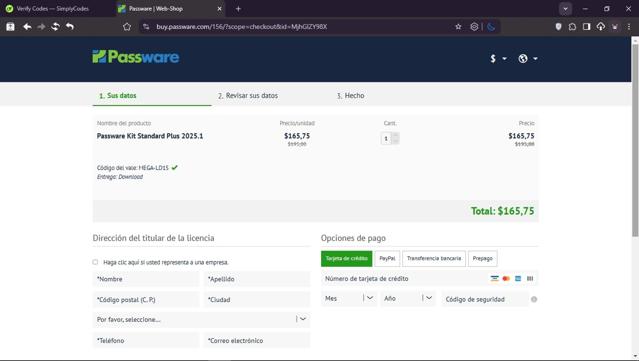Image resolution: width=639 pixels, height=361 pixels.
Task: Click the Correo electrónico input field
Action: coord(257,341)
